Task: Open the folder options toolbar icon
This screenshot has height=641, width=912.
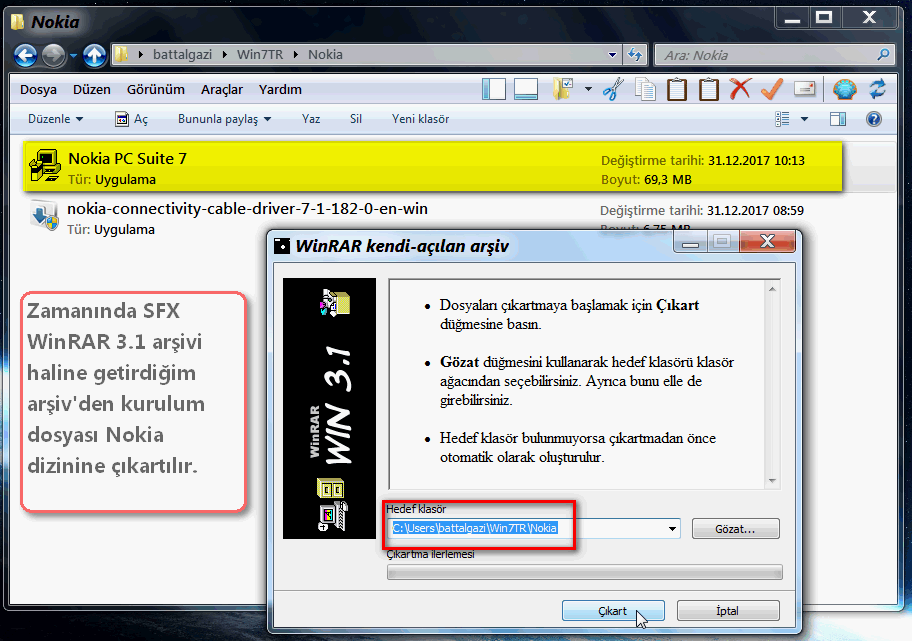Action: tap(562, 90)
